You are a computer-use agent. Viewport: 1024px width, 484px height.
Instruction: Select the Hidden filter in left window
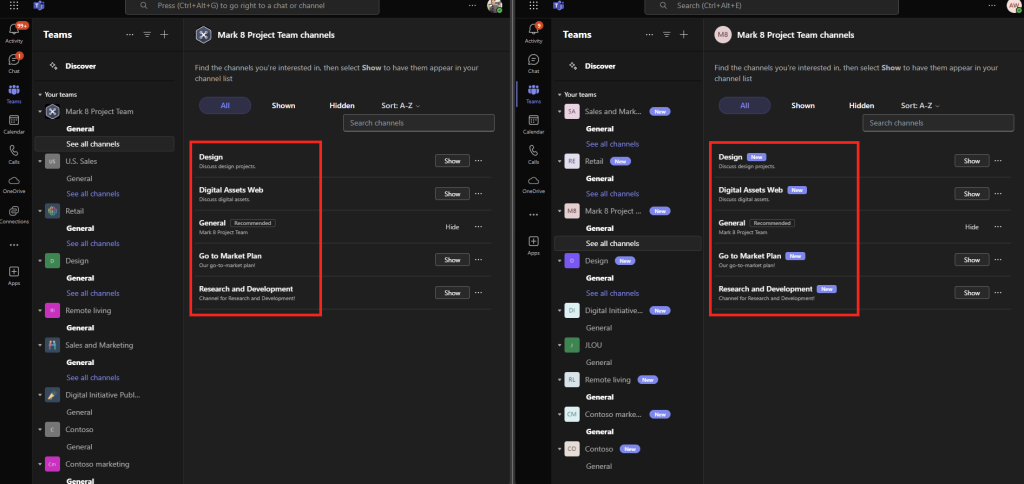coord(342,106)
